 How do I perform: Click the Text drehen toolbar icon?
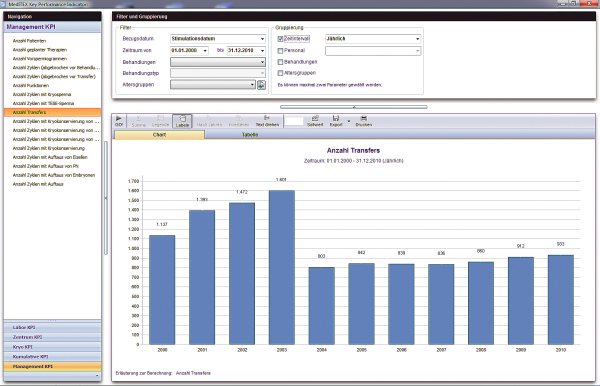pos(267,118)
